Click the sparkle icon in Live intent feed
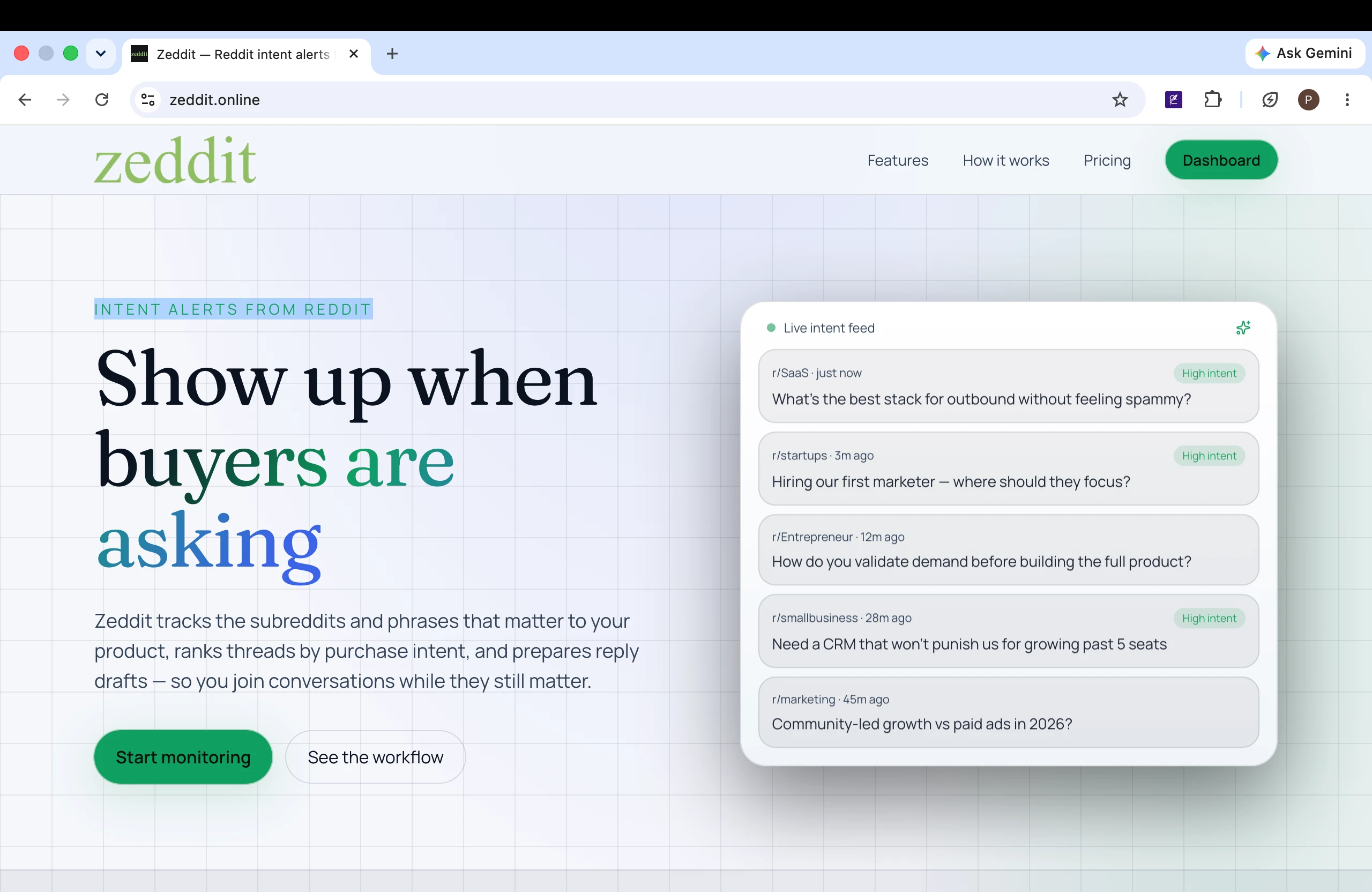 [x=1243, y=328]
